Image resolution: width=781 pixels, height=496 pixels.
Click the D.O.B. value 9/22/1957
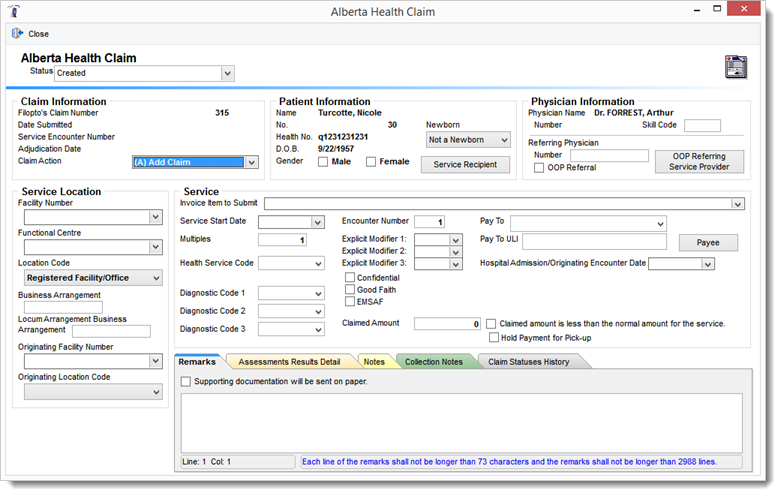(336, 149)
